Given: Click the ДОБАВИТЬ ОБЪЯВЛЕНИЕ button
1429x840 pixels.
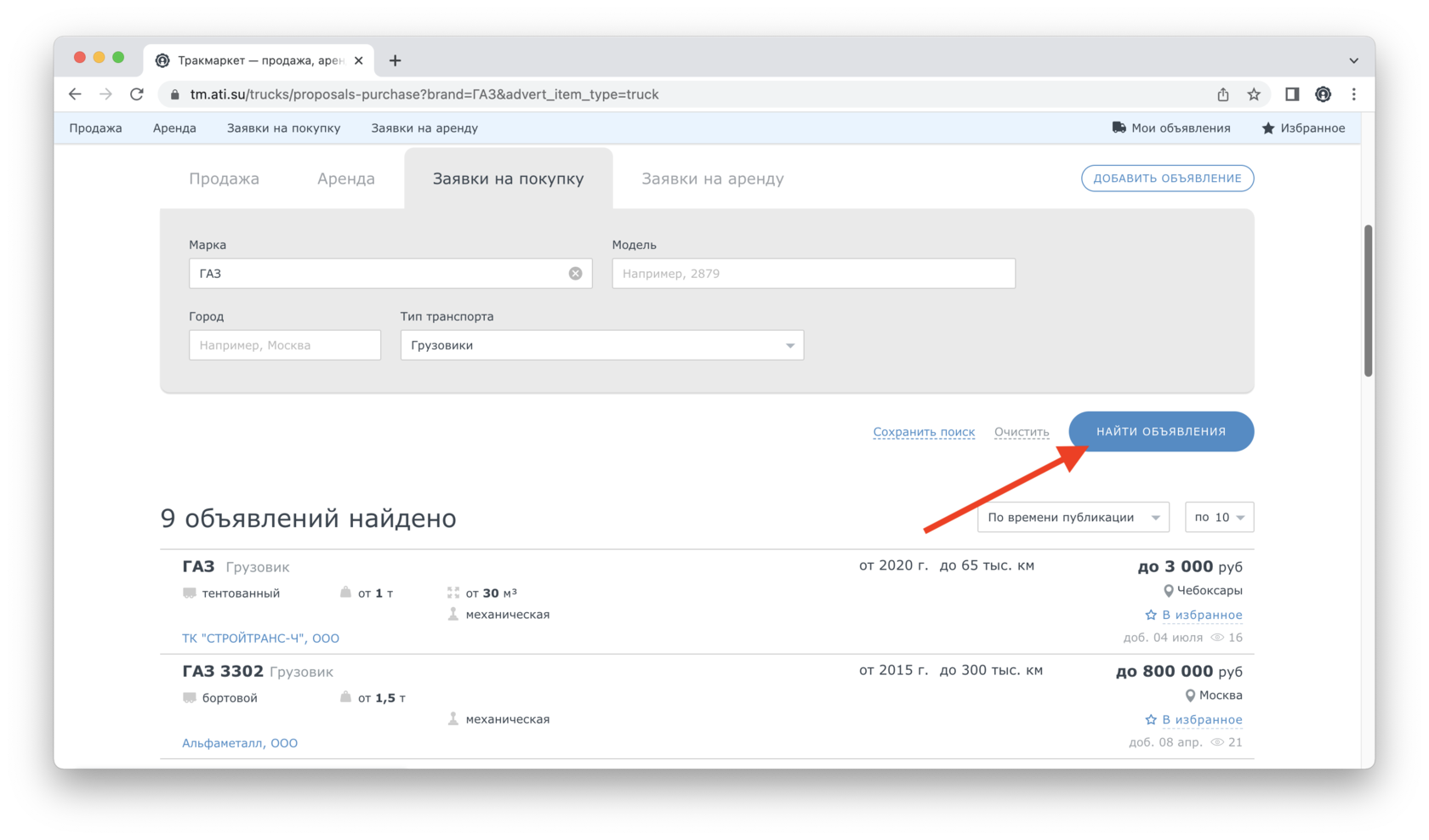Looking at the screenshot, I should pyautogui.click(x=1167, y=179).
